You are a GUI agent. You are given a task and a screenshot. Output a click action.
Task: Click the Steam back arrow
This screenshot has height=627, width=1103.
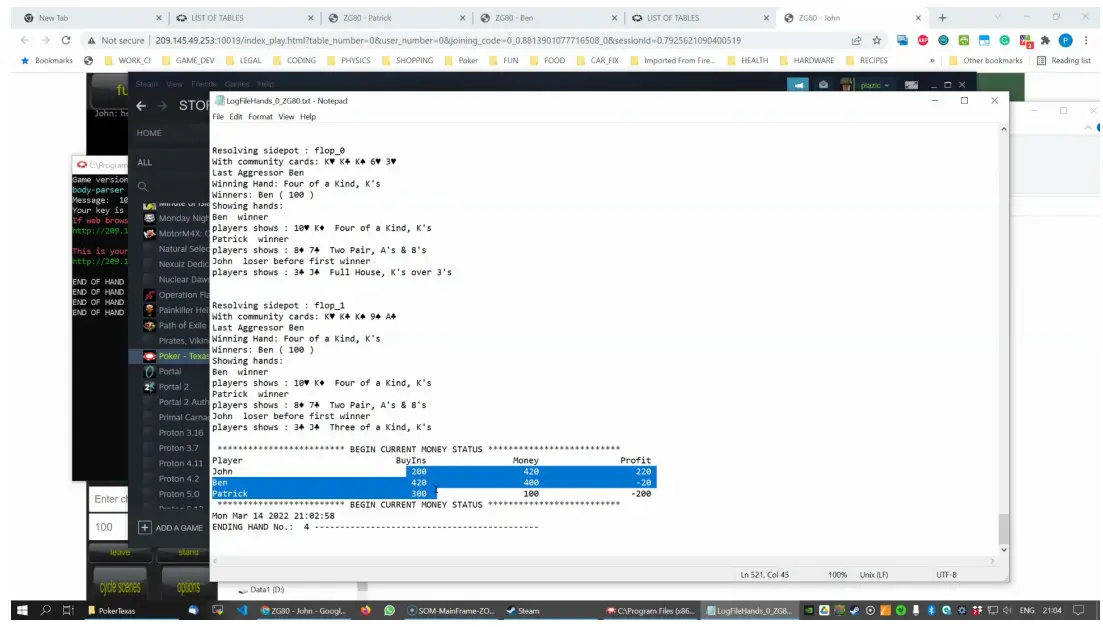141,106
